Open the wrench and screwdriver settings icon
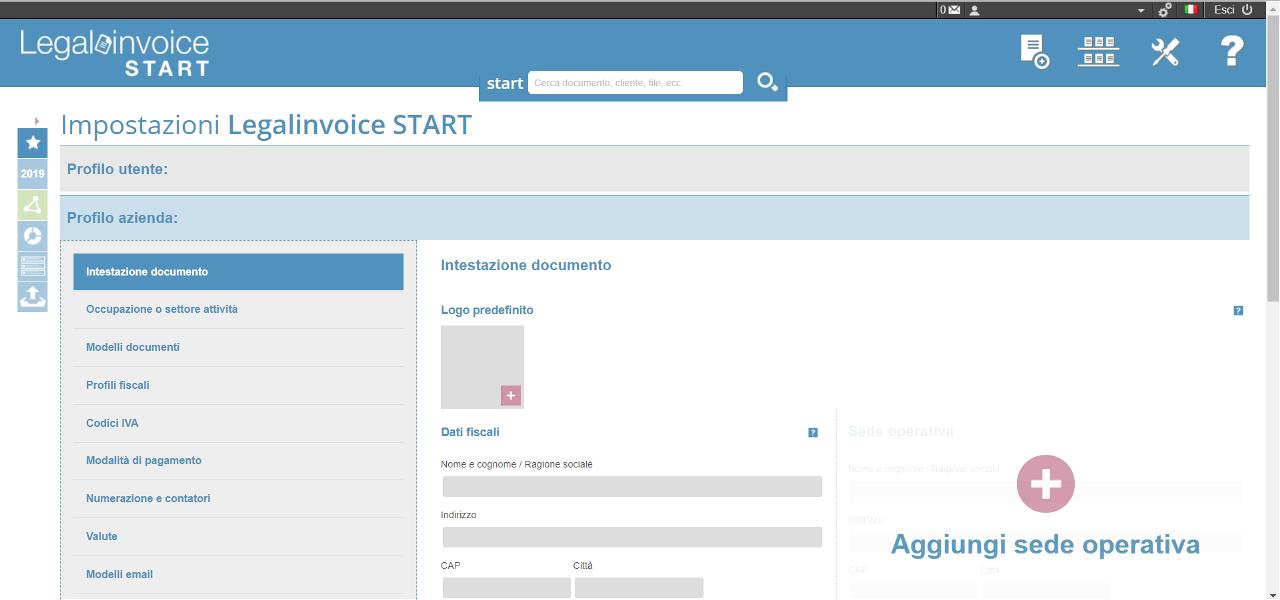This screenshot has width=1280, height=600. tap(1165, 52)
